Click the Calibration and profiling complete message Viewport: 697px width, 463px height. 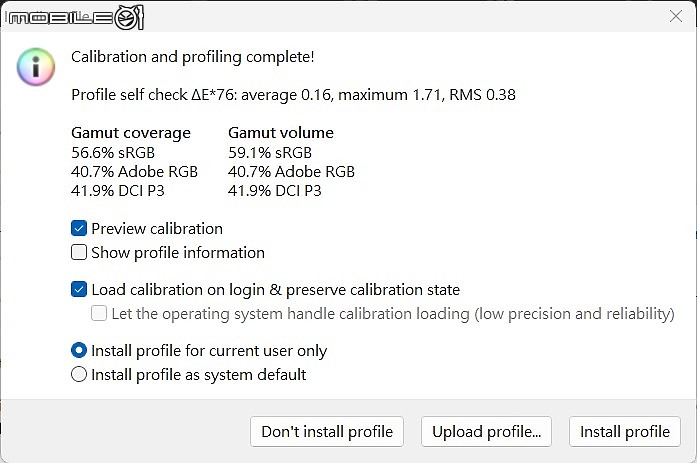(x=192, y=57)
